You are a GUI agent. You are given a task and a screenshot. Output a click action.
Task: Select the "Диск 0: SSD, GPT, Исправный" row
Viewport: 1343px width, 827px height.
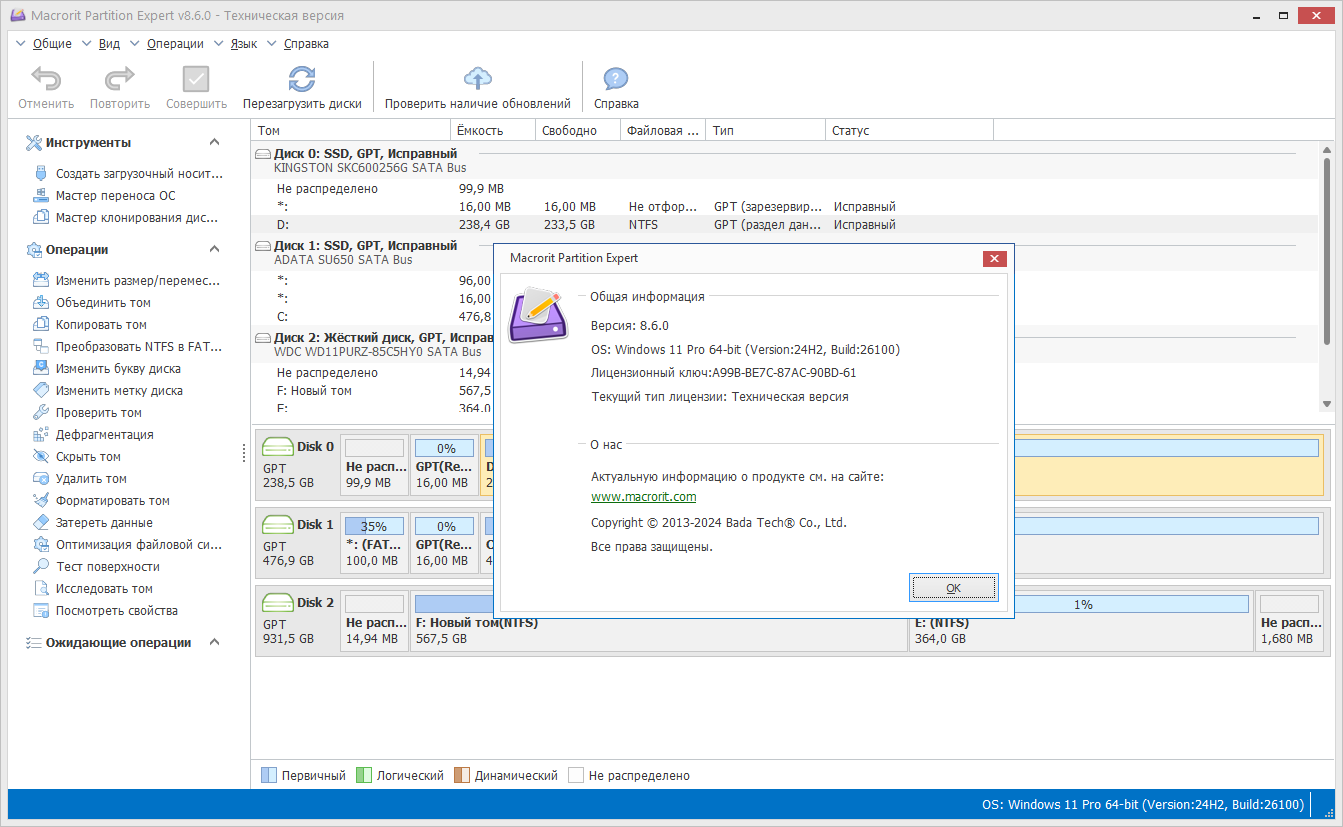pos(366,154)
